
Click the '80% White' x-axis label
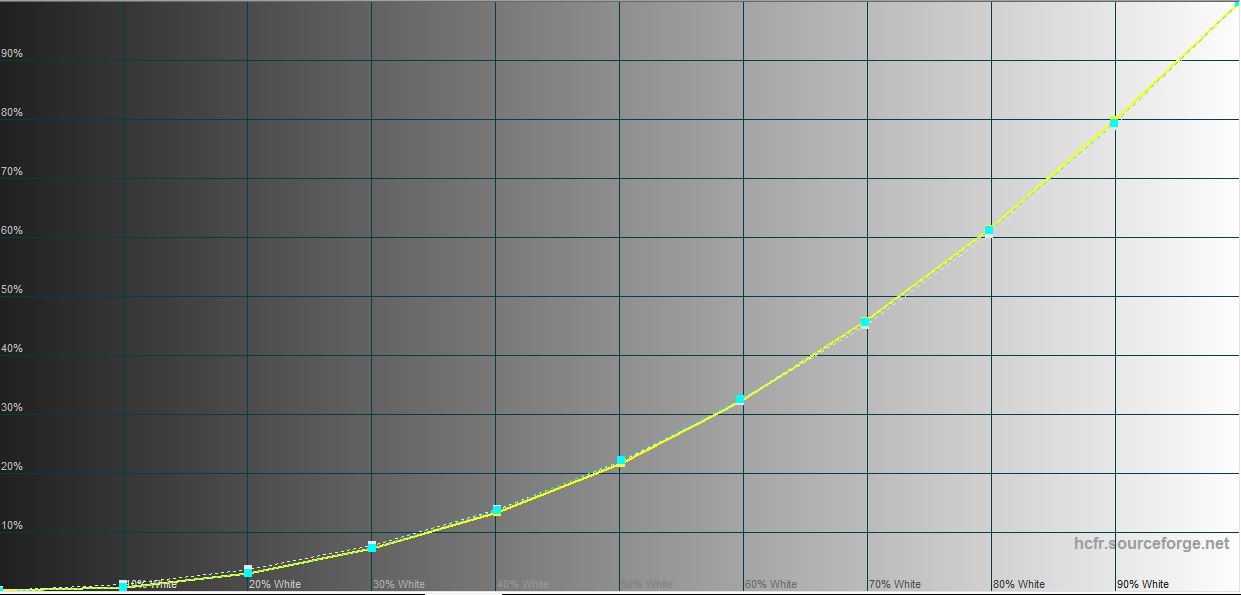(x=1019, y=584)
